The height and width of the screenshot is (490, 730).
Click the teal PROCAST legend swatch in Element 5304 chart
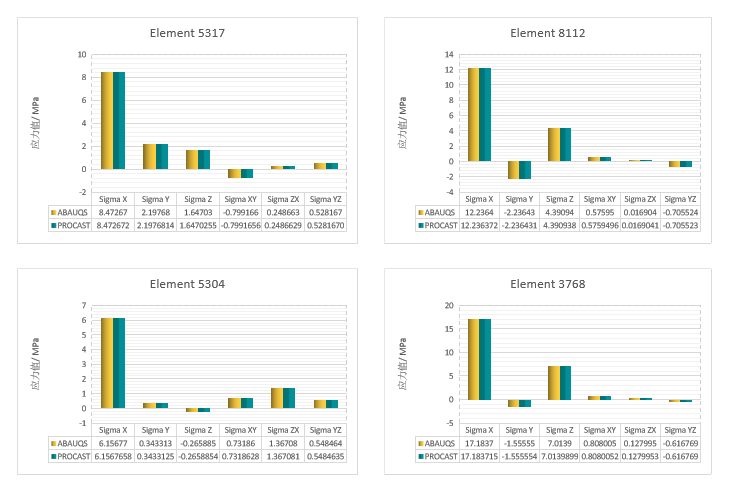[54, 456]
